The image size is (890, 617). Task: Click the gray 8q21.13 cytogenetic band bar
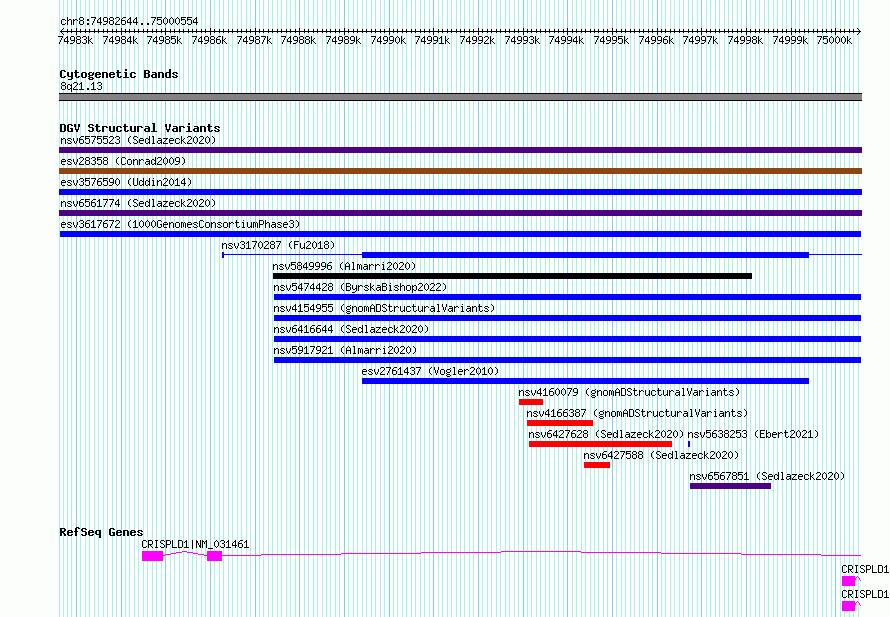[460, 97]
